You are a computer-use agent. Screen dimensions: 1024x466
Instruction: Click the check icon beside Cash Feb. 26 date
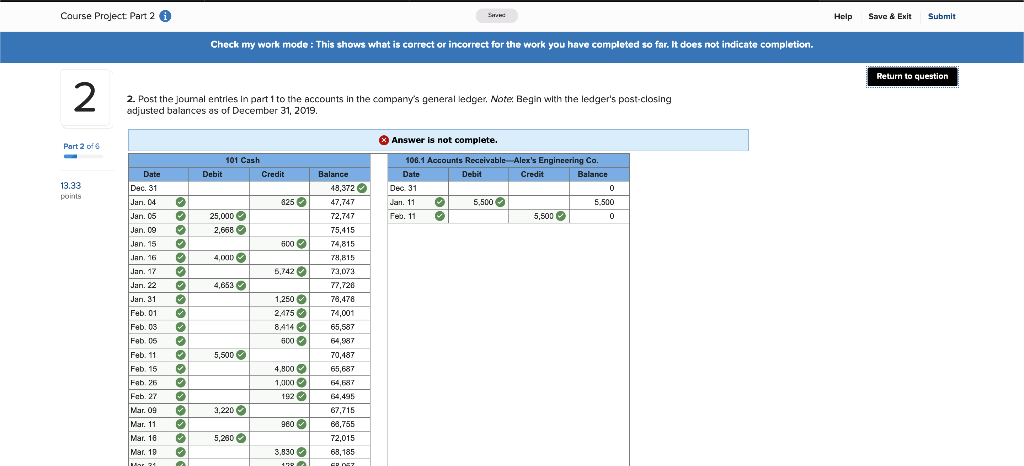180,382
